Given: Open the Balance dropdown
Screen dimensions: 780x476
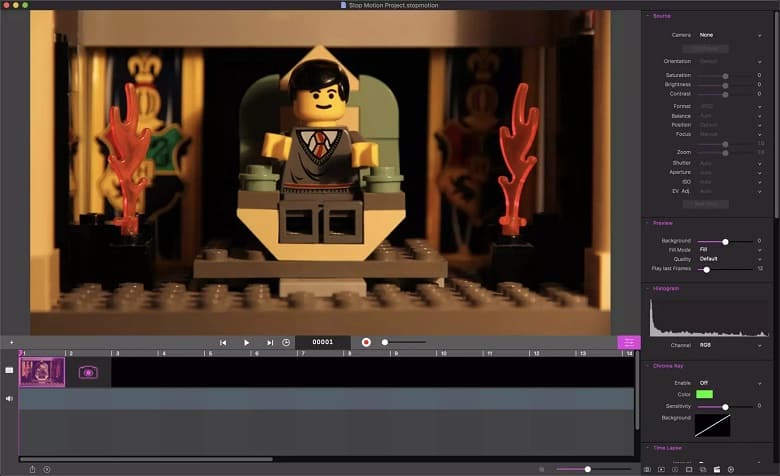Looking at the screenshot, I should pos(730,116).
